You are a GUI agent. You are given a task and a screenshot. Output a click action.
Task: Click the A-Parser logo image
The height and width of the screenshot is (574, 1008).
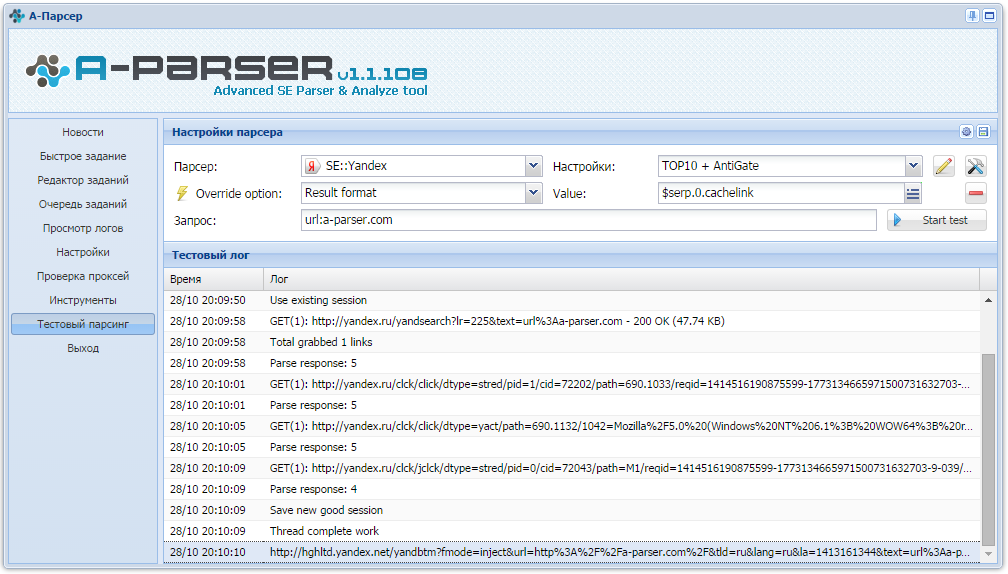coord(226,75)
